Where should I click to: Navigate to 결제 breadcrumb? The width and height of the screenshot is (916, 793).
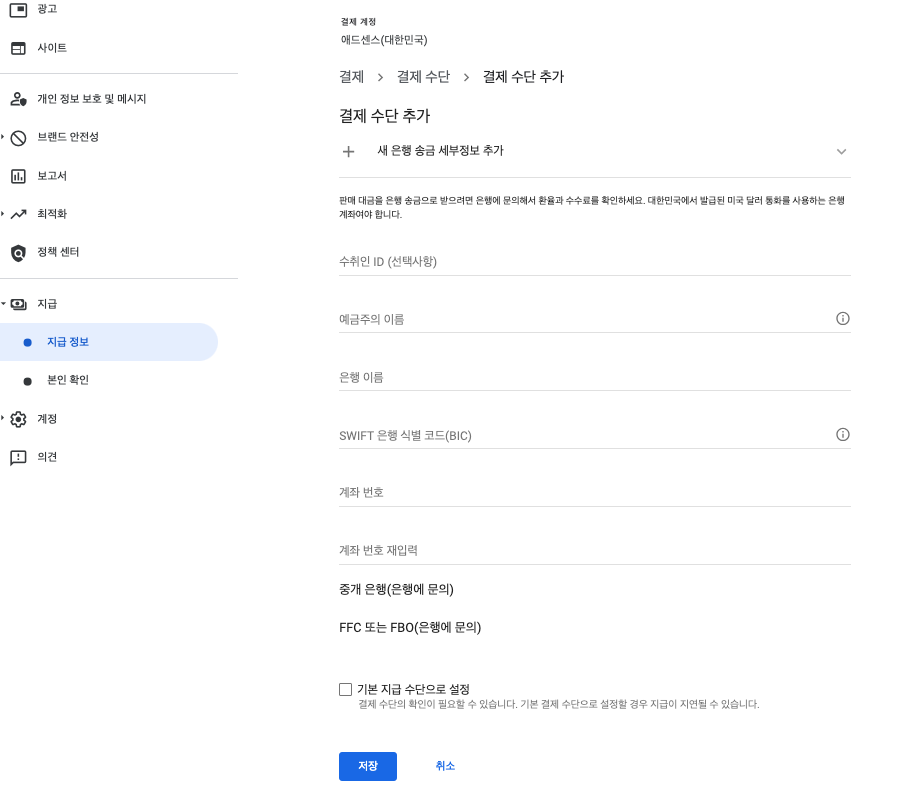(x=350, y=76)
